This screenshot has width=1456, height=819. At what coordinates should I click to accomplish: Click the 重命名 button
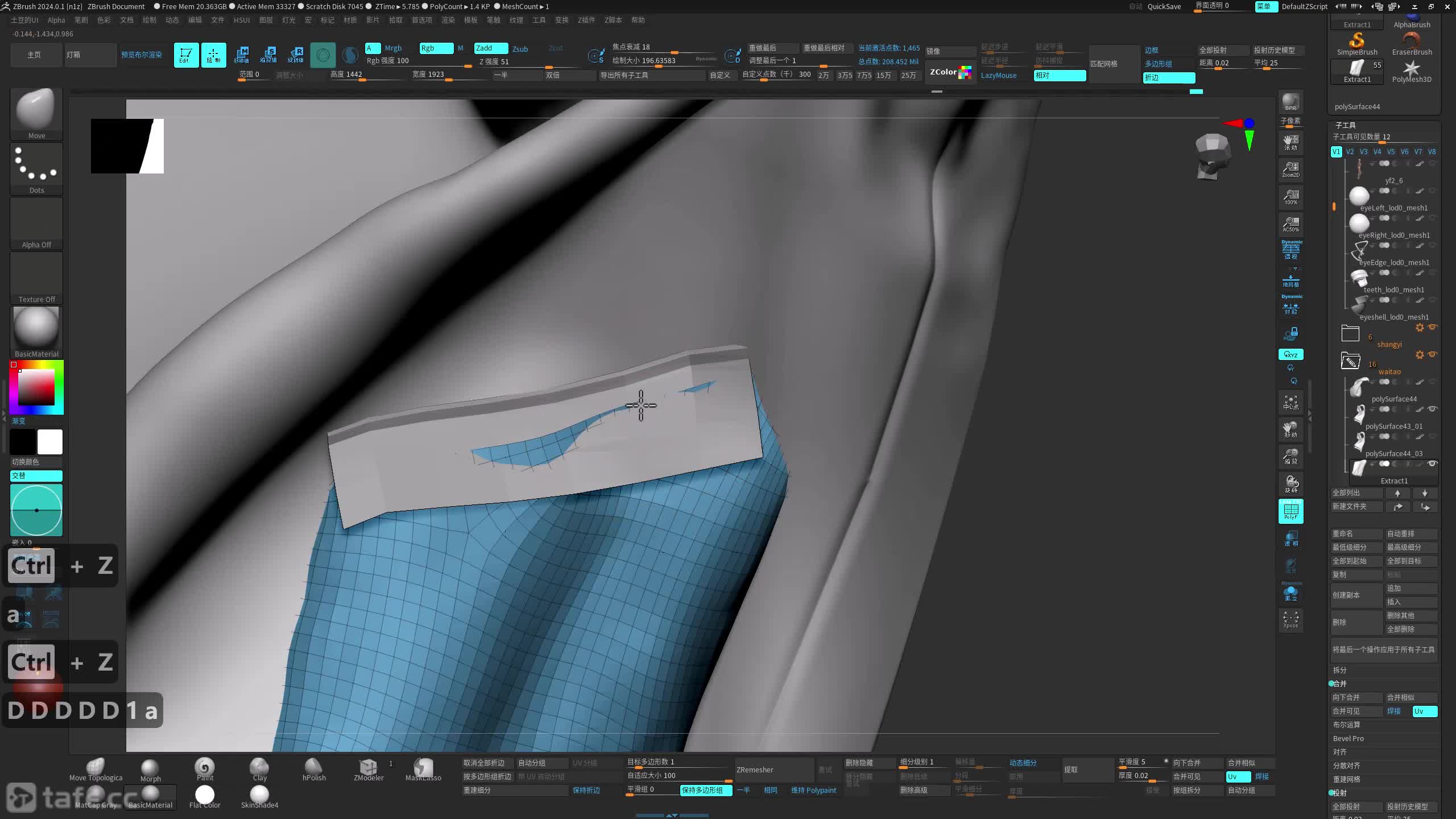point(1357,533)
